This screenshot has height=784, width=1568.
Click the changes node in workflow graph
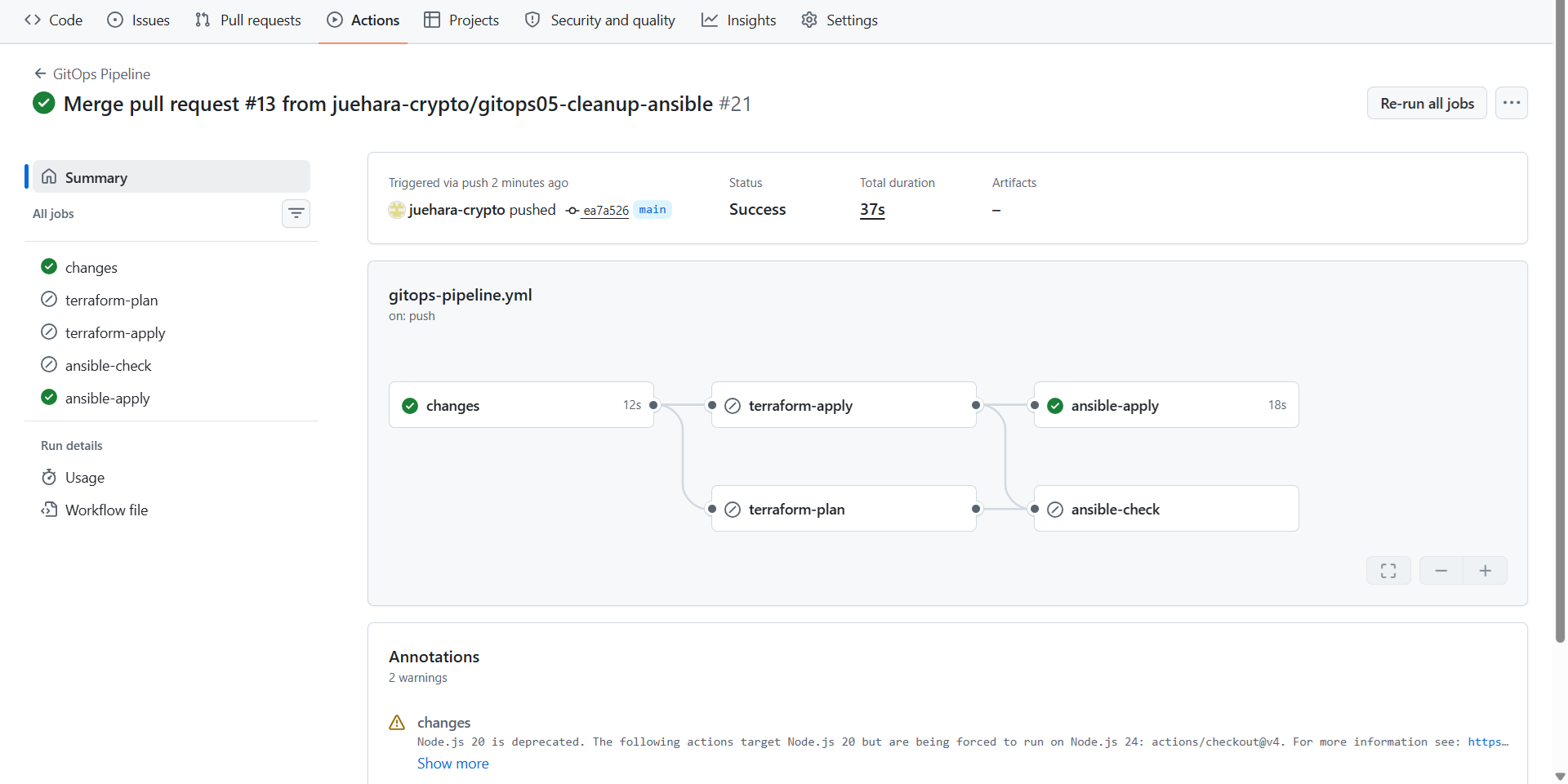point(521,405)
